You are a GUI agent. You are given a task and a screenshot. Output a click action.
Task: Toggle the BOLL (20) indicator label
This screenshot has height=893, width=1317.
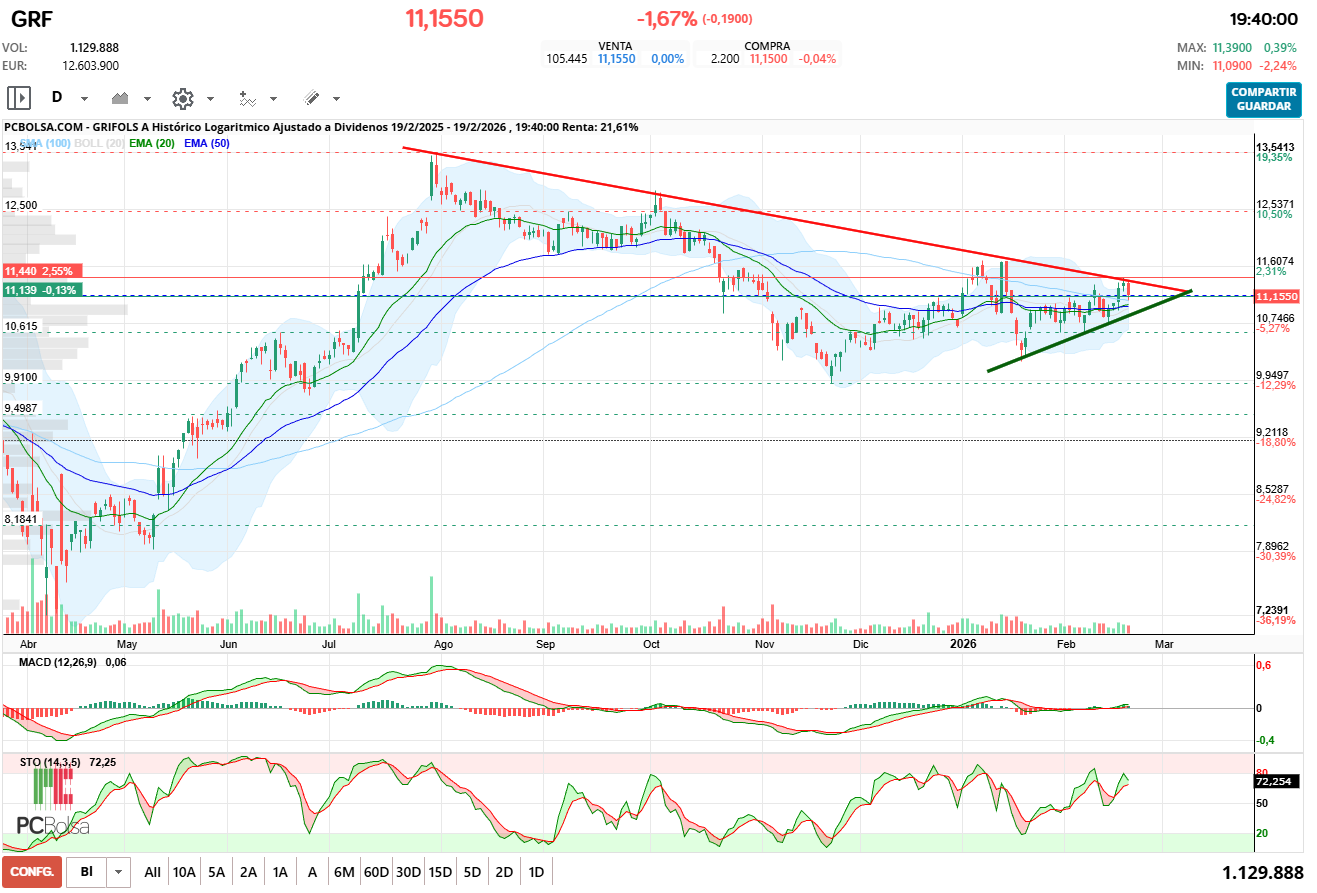click(100, 144)
